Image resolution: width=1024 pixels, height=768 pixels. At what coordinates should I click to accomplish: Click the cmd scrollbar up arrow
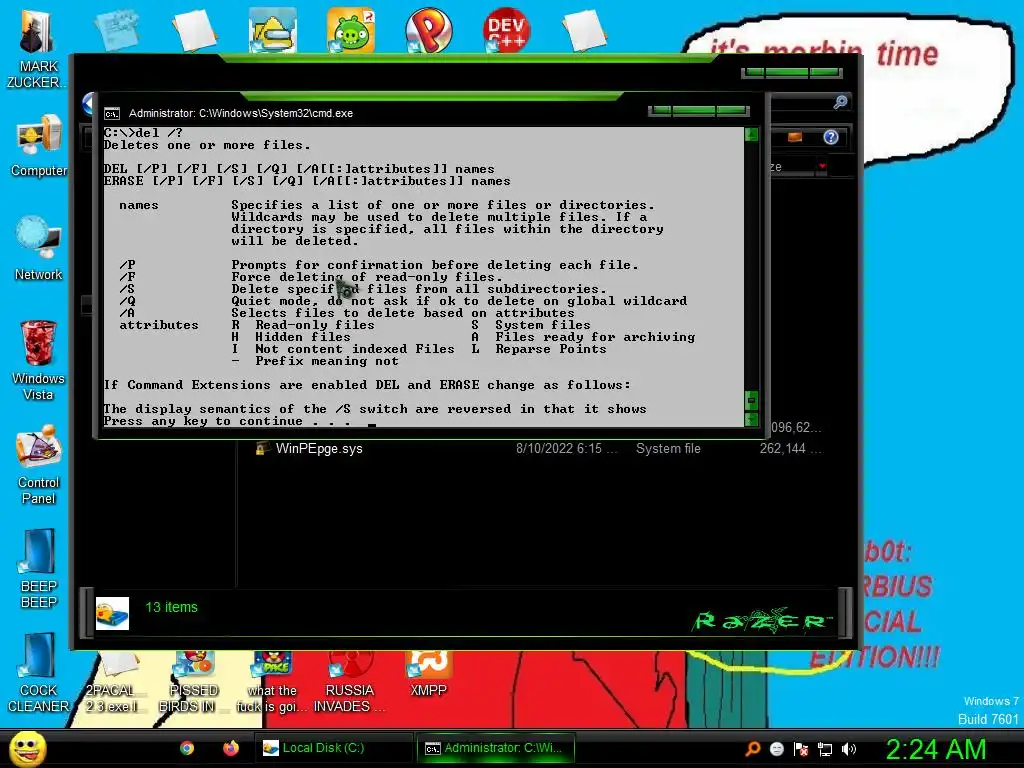click(752, 135)
